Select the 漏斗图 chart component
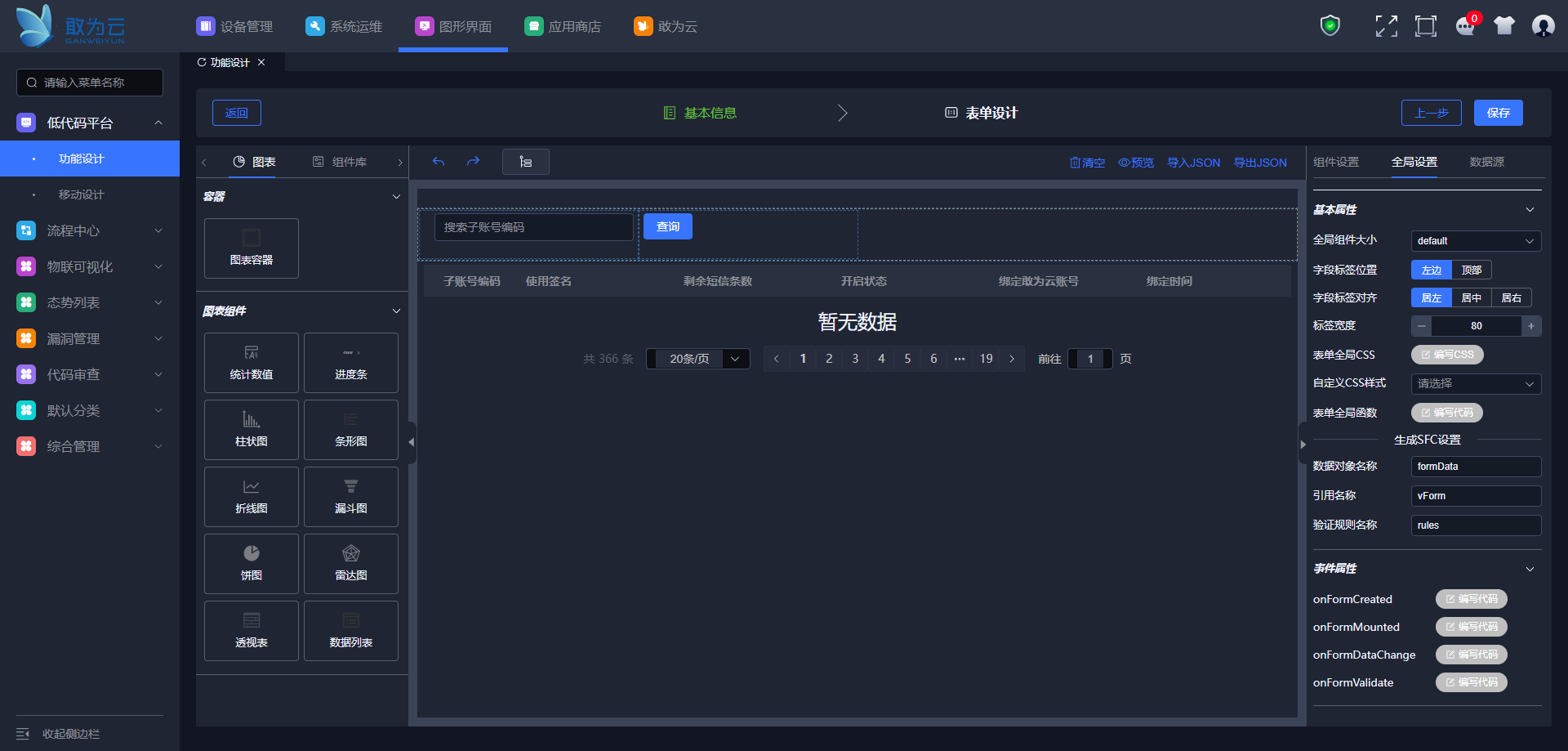Screen dimensions: 1568x751 click(351, 497)
